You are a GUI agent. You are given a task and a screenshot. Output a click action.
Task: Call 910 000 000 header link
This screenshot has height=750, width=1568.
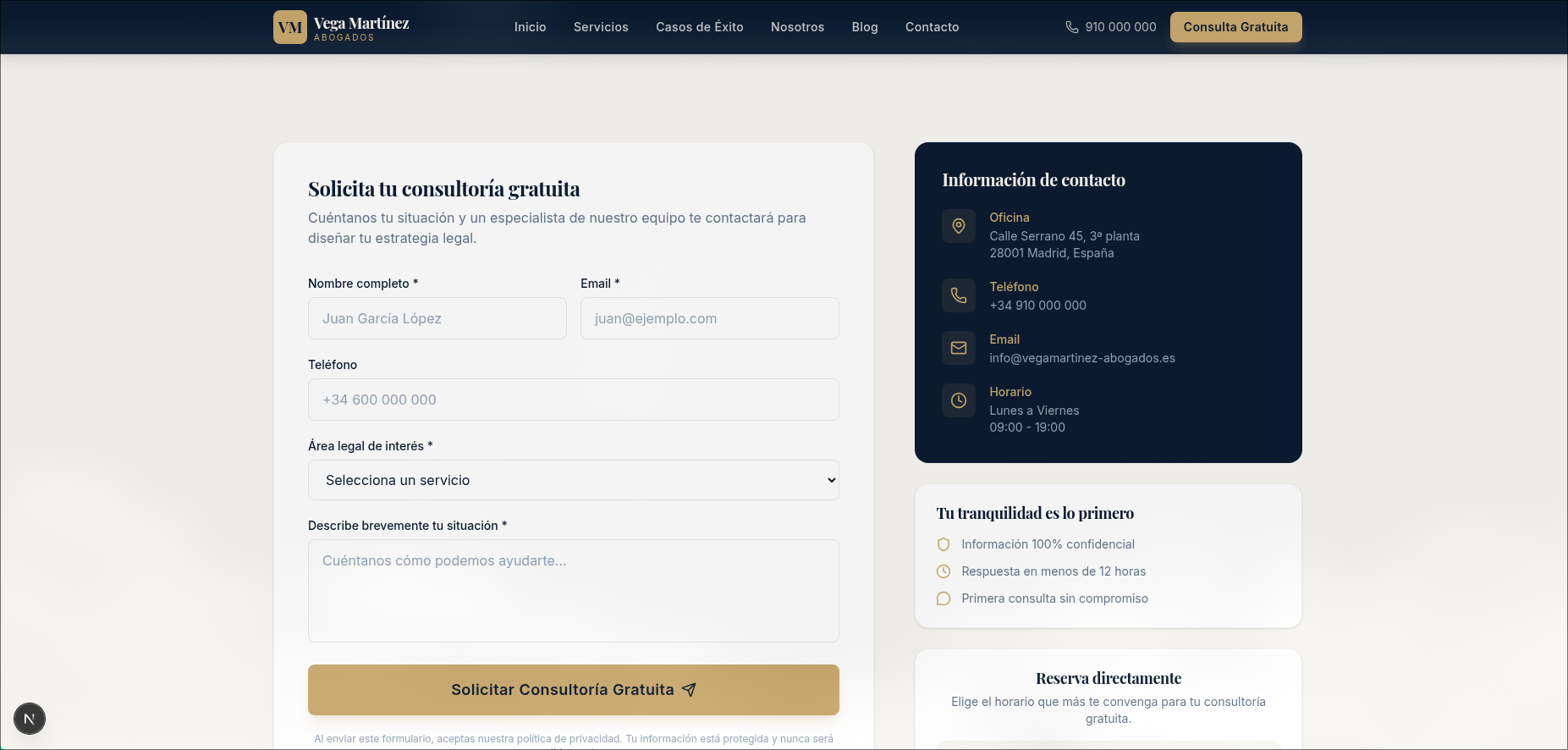(x=1111, y=27)
